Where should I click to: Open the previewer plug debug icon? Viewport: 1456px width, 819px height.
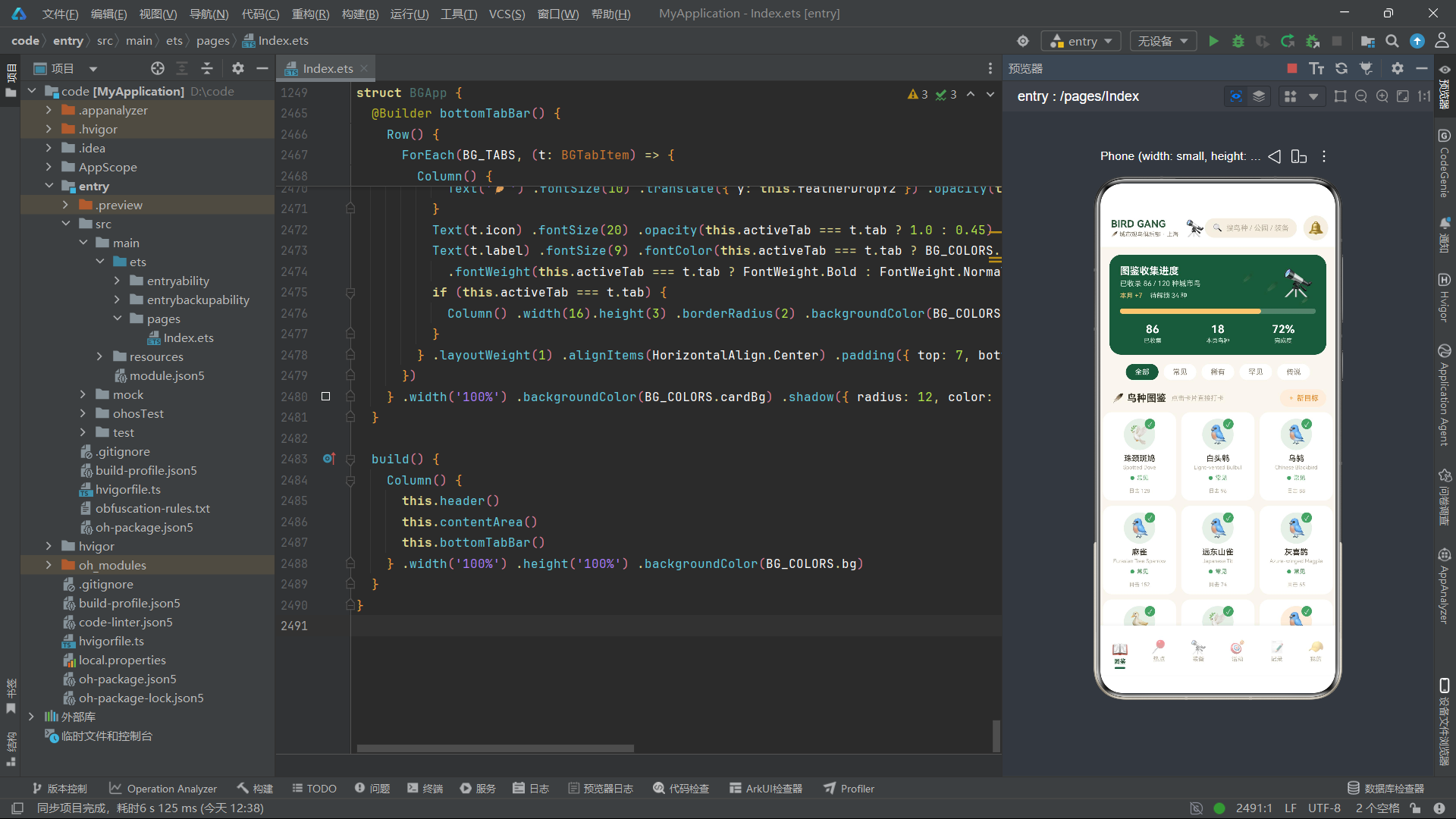click(x=1367, y=68)
